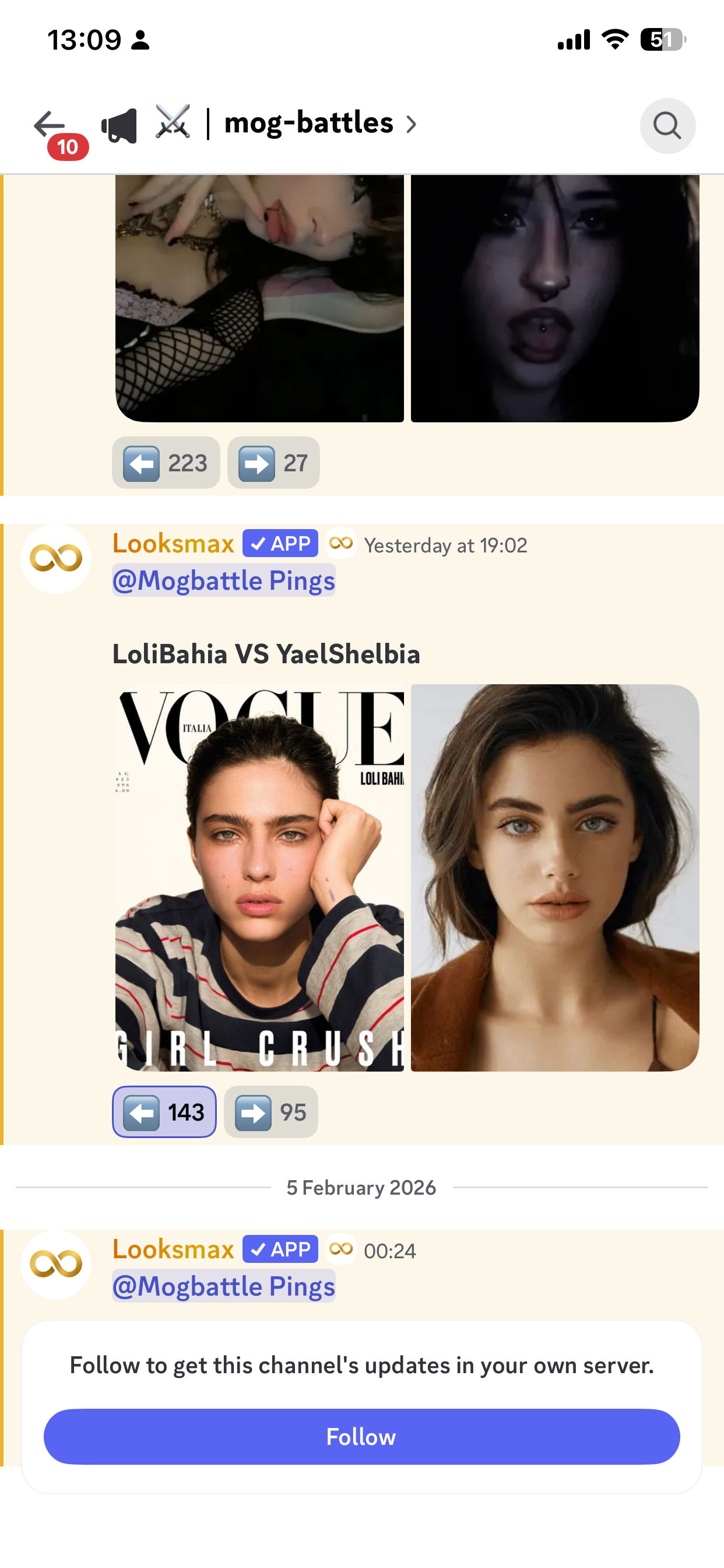This screenshot has height=1568, width=724.
Task: Open Looksmax avatar on 19:02 message
Action: pyautogui.click(x=56, y=559)
